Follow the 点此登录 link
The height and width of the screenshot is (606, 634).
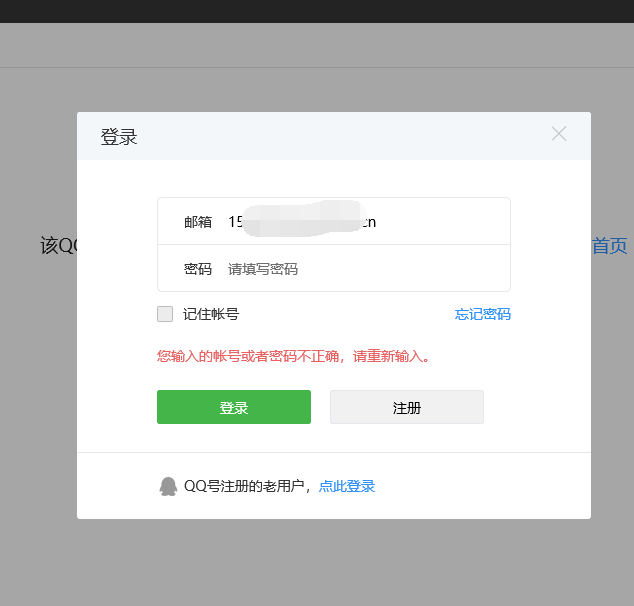tap(347, 486)
